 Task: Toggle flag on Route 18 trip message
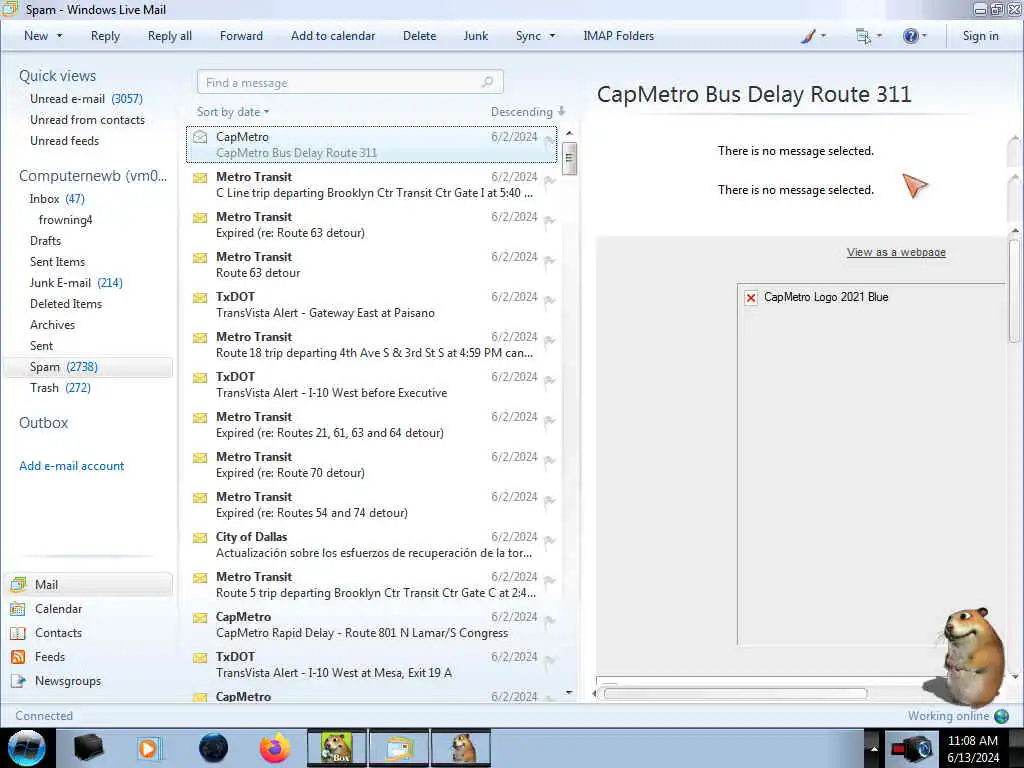coord(549,341)
